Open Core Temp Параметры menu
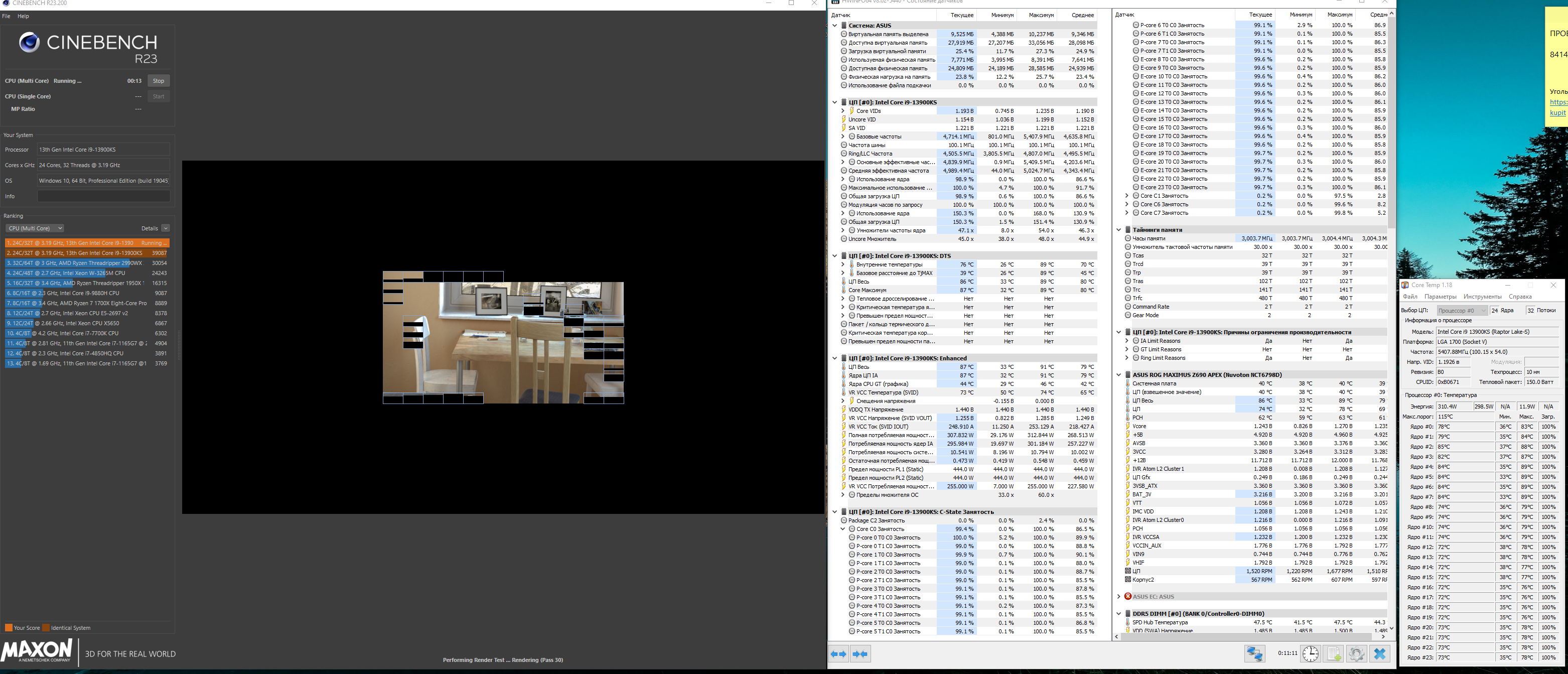Screen dimensions: 1568x674 (1440, 297)
